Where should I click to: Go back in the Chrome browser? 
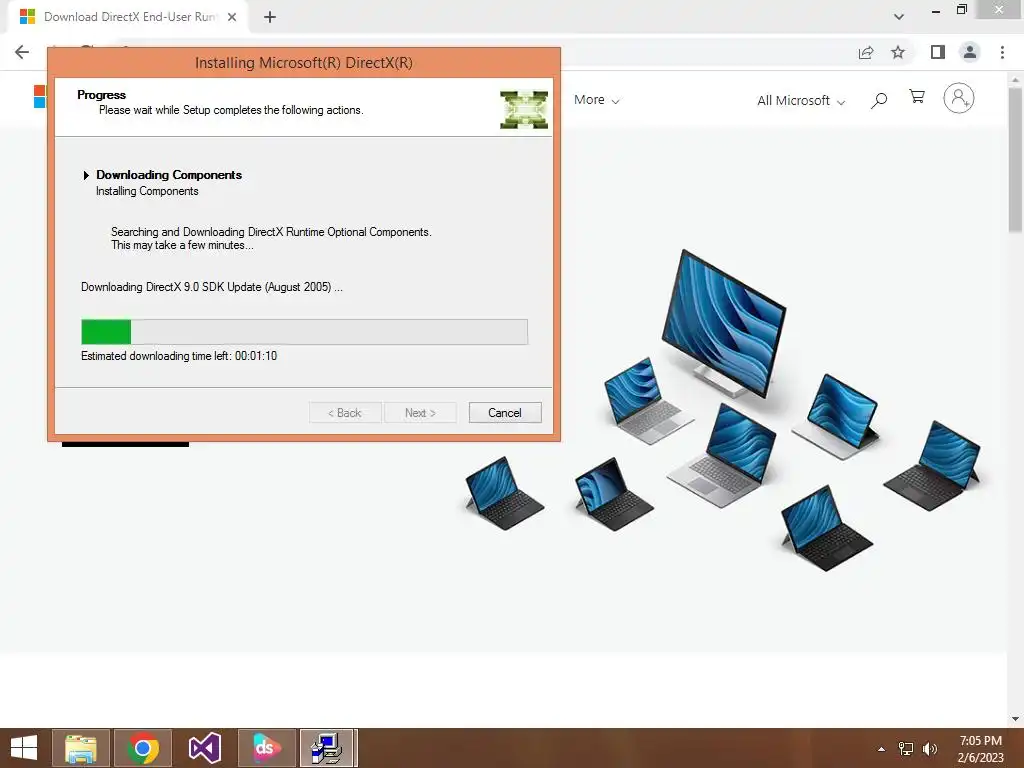pos(22,52)
